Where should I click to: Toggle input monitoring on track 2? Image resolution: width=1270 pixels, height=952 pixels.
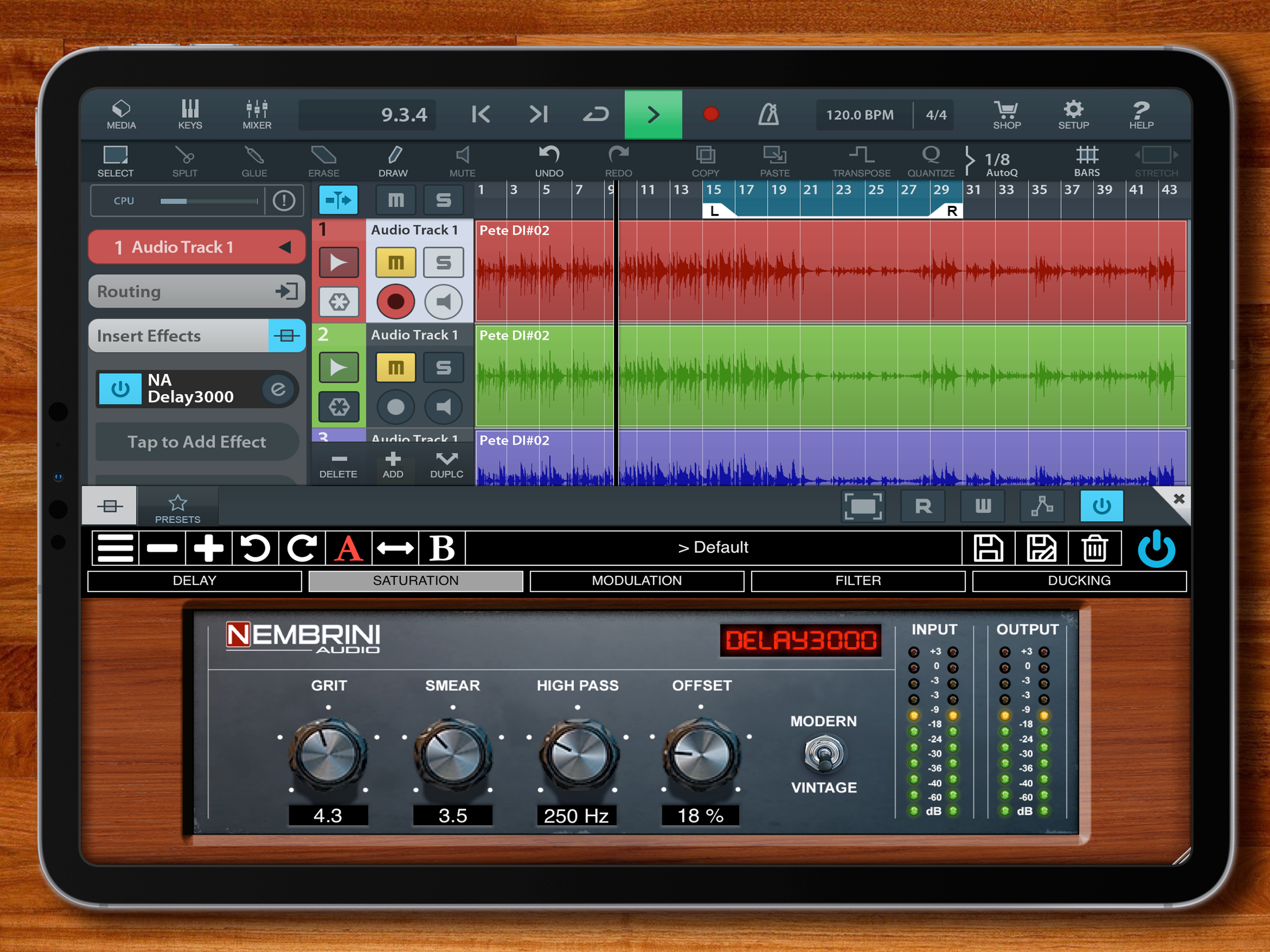point(443,407)
